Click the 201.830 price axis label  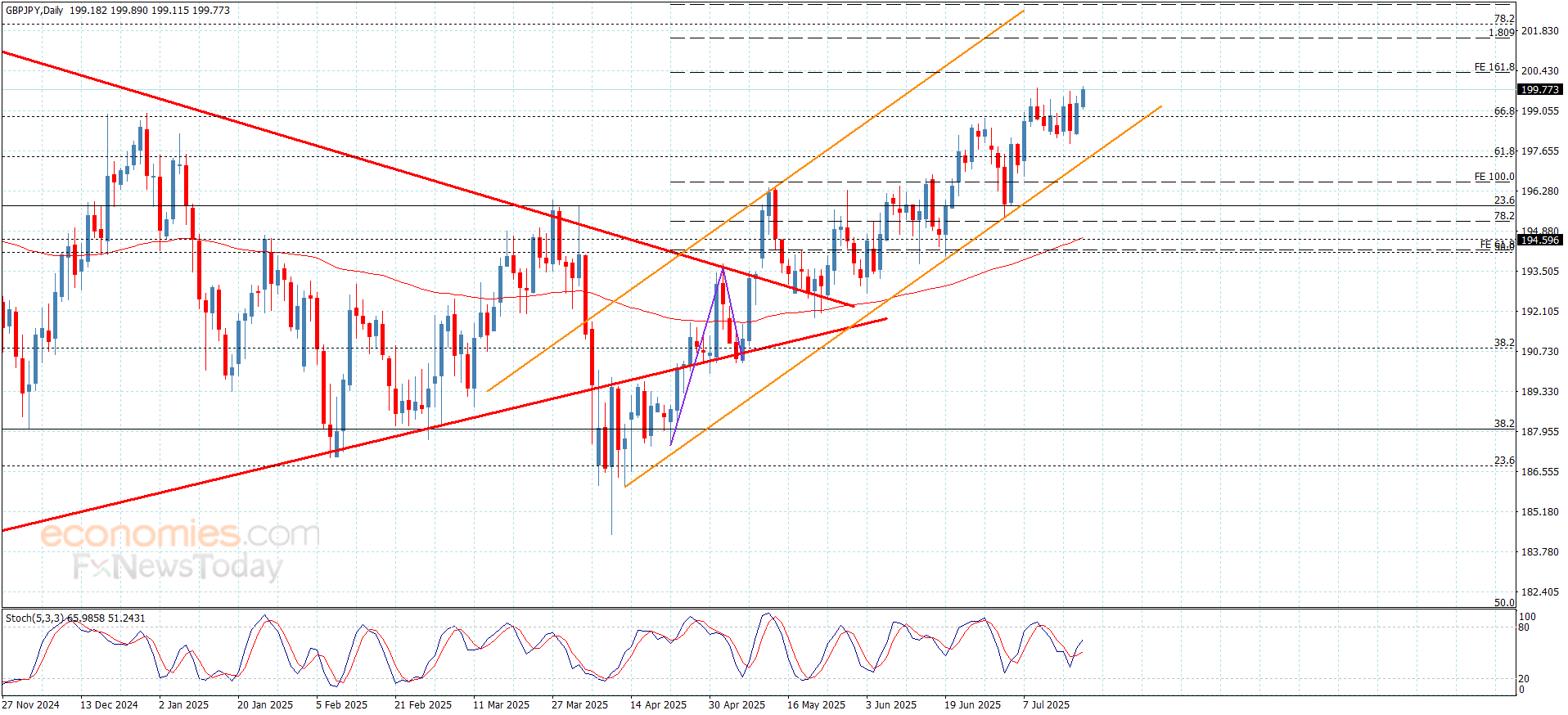(1539, 31)
